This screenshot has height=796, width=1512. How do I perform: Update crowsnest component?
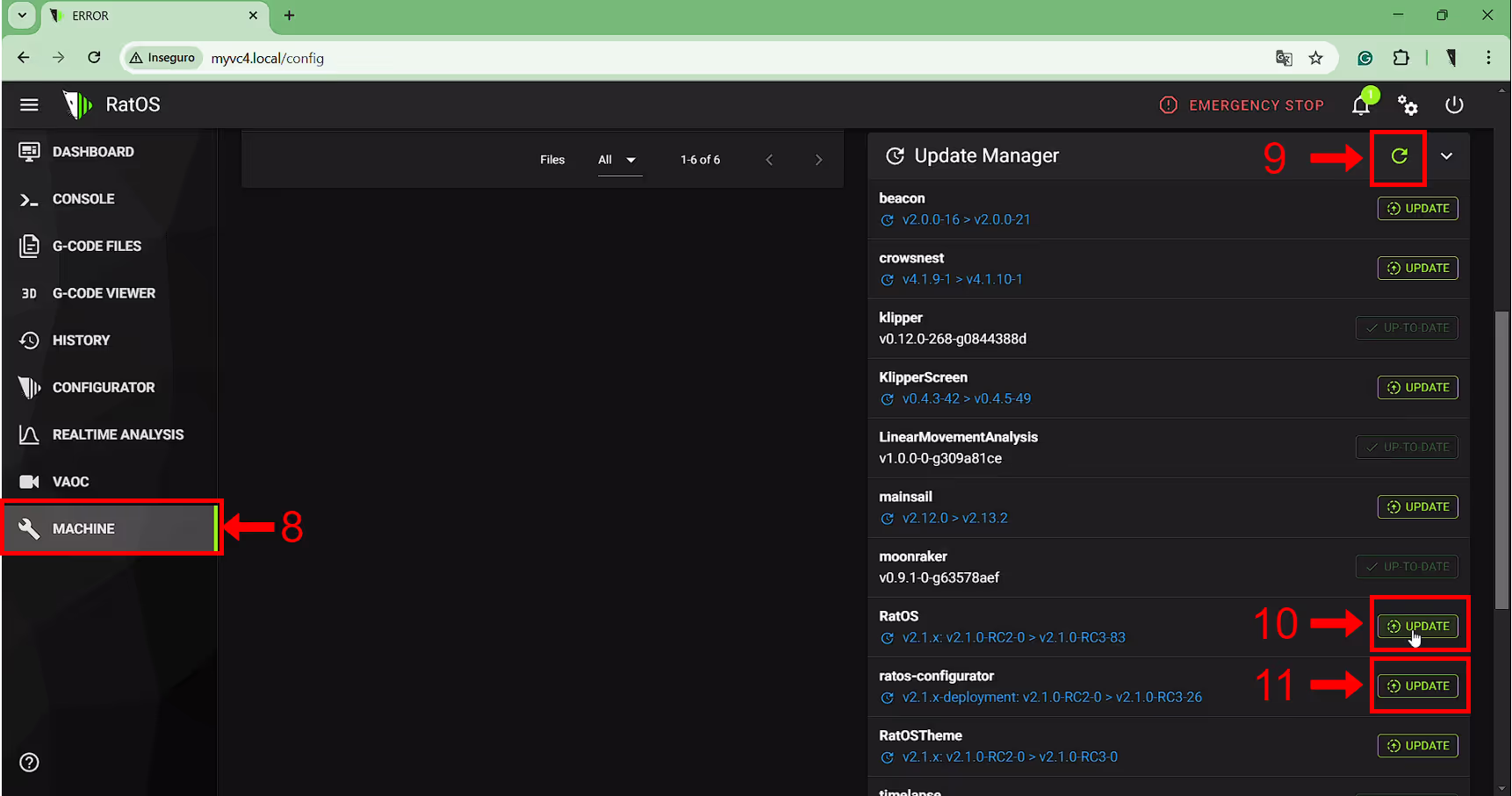click(1417, 269)
